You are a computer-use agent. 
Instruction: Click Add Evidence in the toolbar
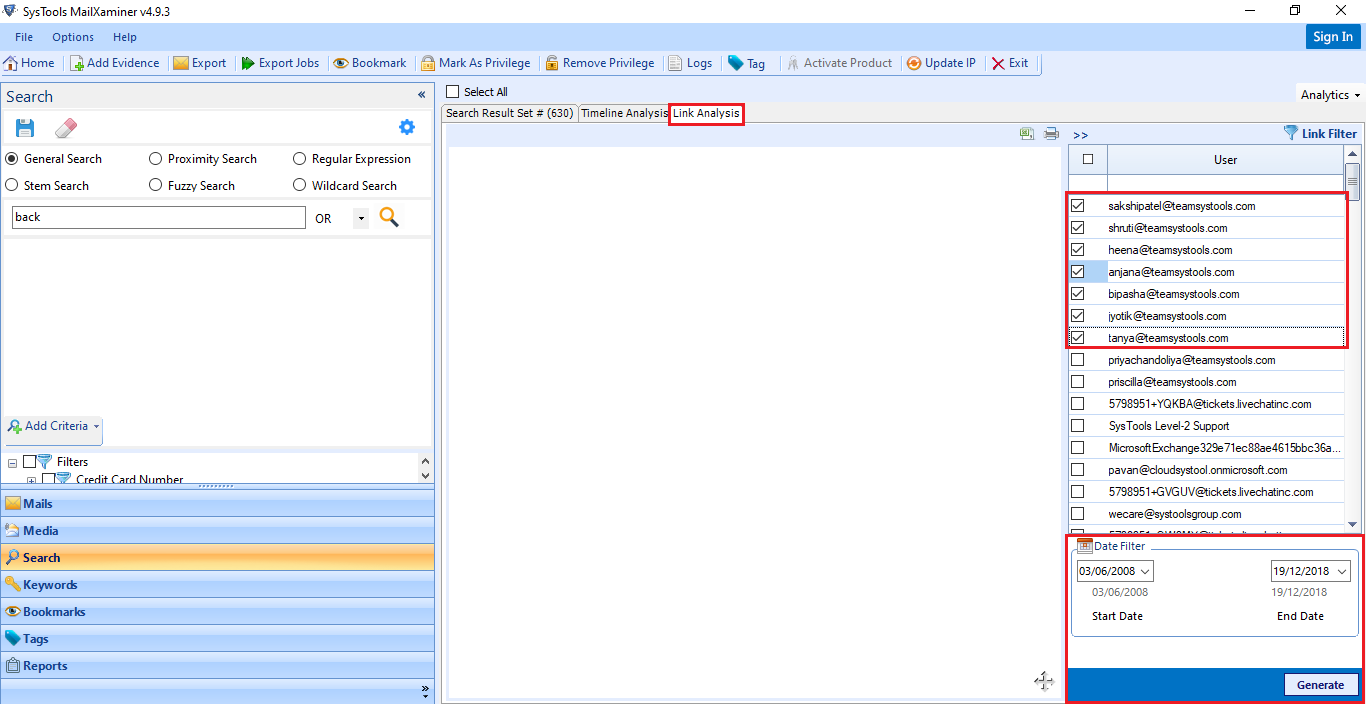114,63
